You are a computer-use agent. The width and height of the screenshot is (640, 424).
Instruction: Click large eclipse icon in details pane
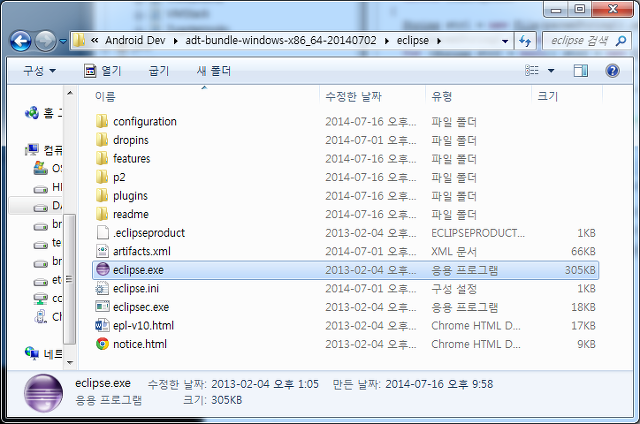click(43, 393)
